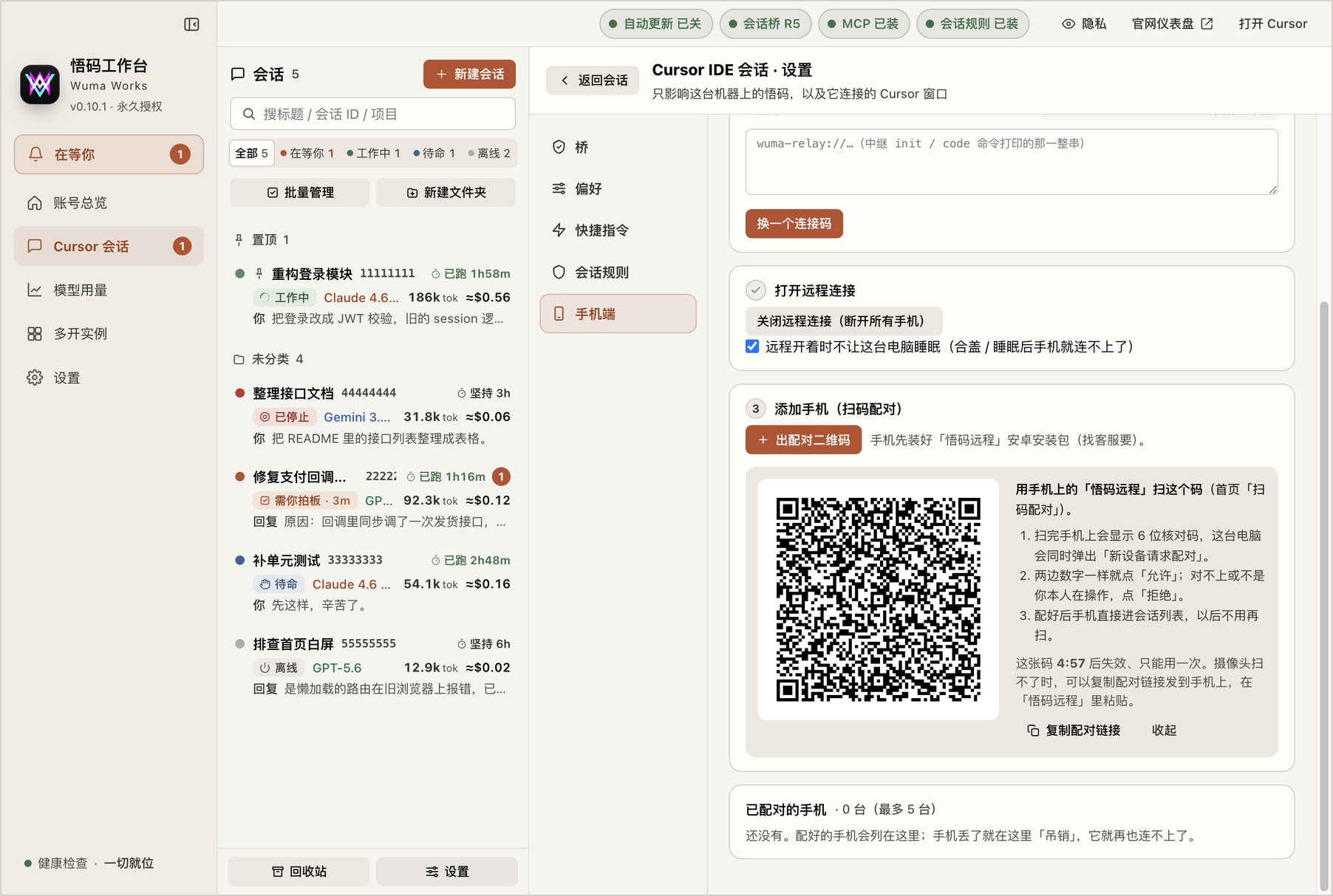Click 收起 to collapse the QR panel
The height and width of the screenshot is (896, 1333).
pyautogui.click(x=1164, y=730)
